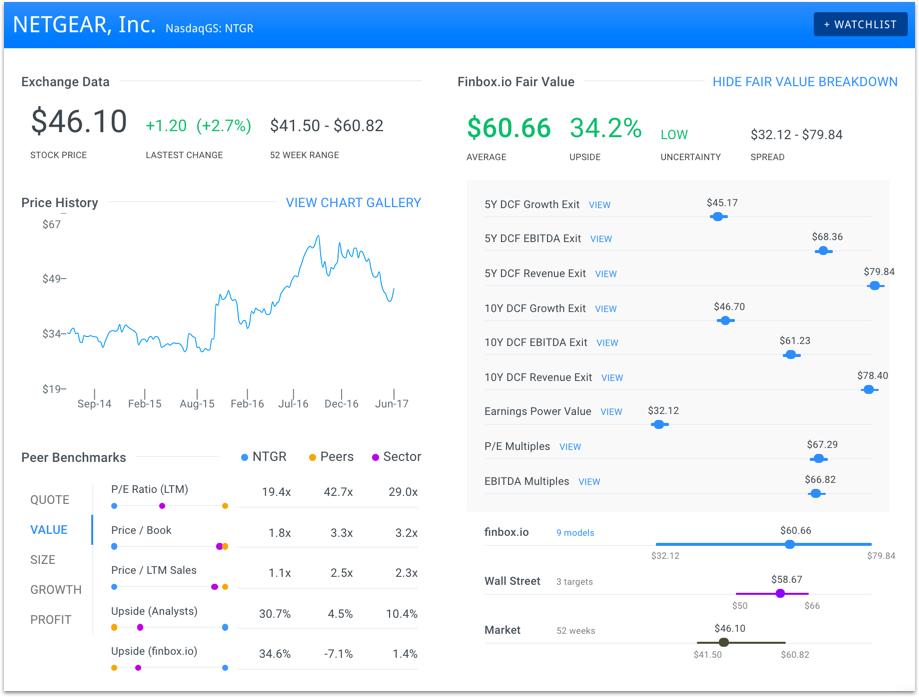Click the Peers Upside (finbox.io) value -7.1%
The height and width of the screenshot is (697, 919).
pos(338,654)
